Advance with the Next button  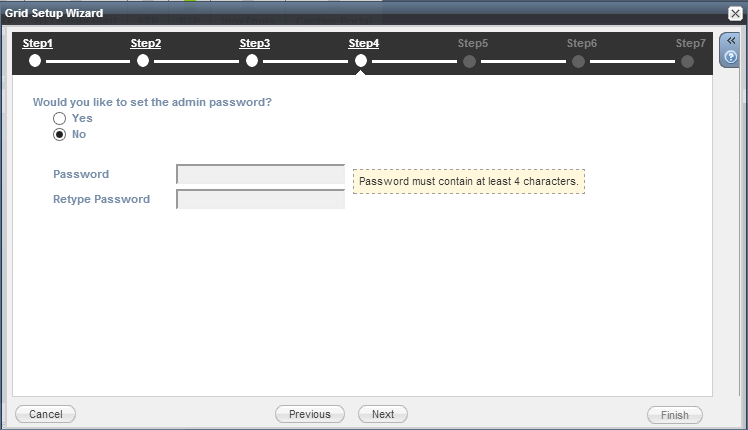coord(383,414)
